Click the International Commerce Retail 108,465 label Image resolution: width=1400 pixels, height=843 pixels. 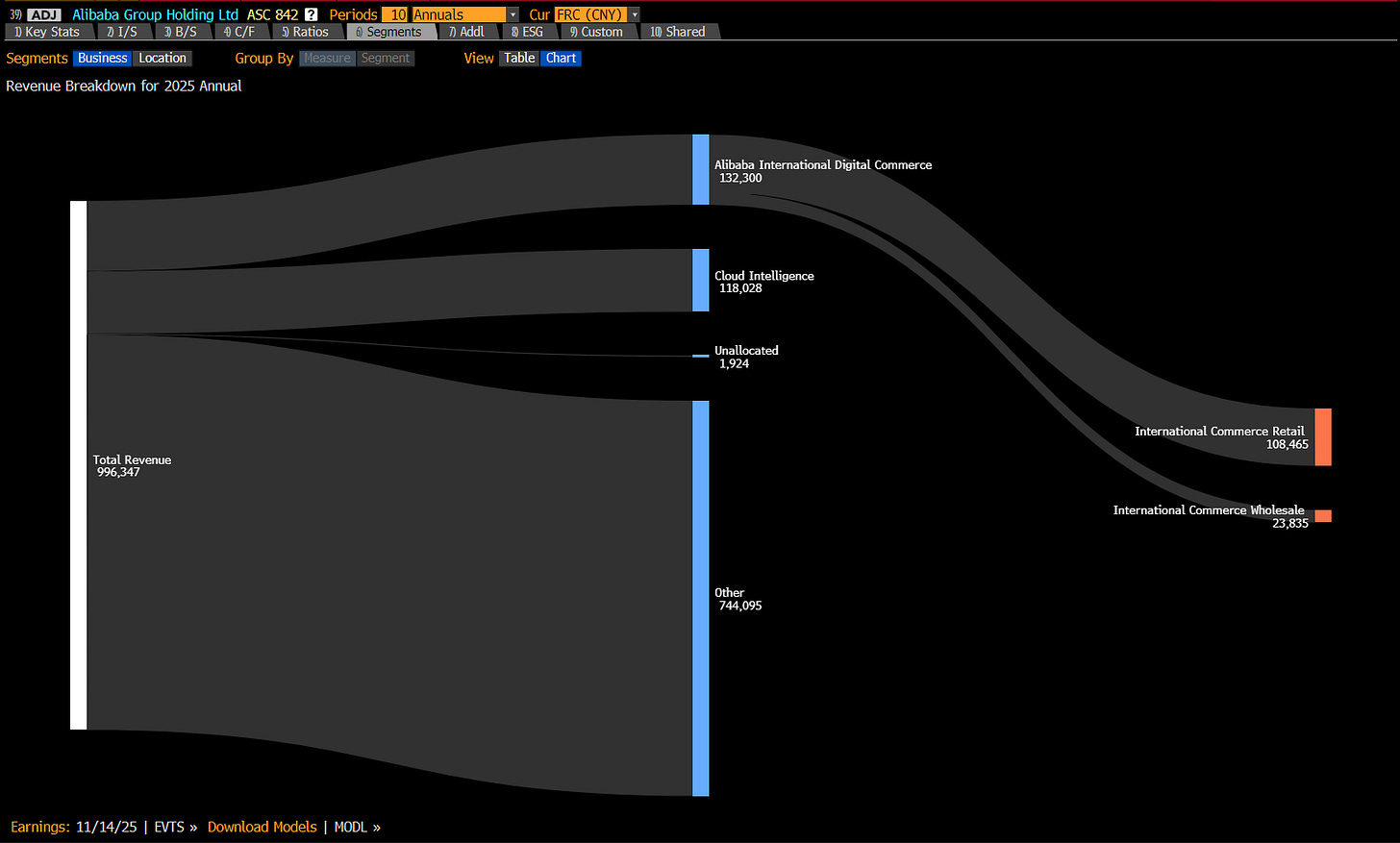1221,437
